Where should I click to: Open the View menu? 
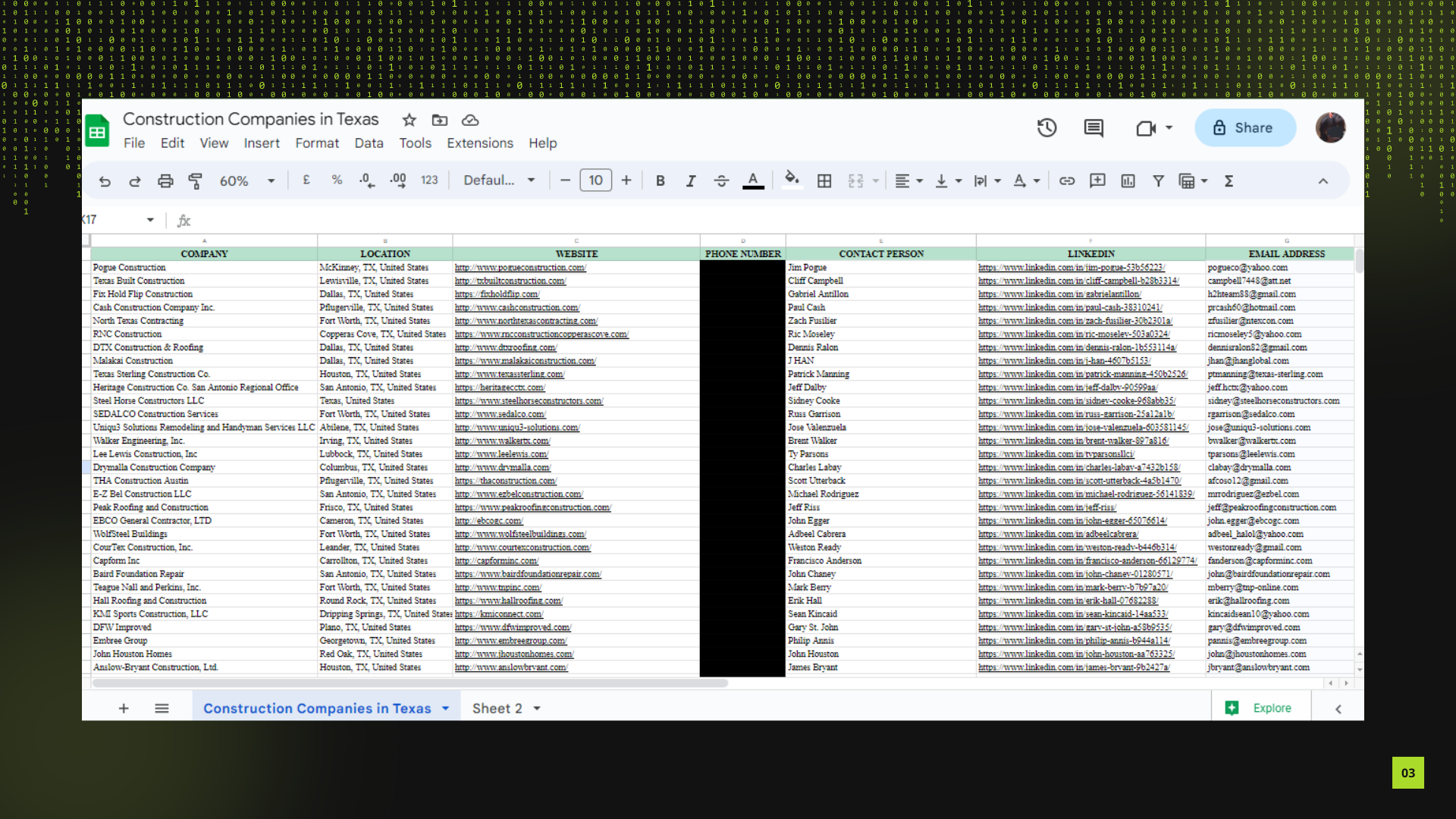point(214,143)
